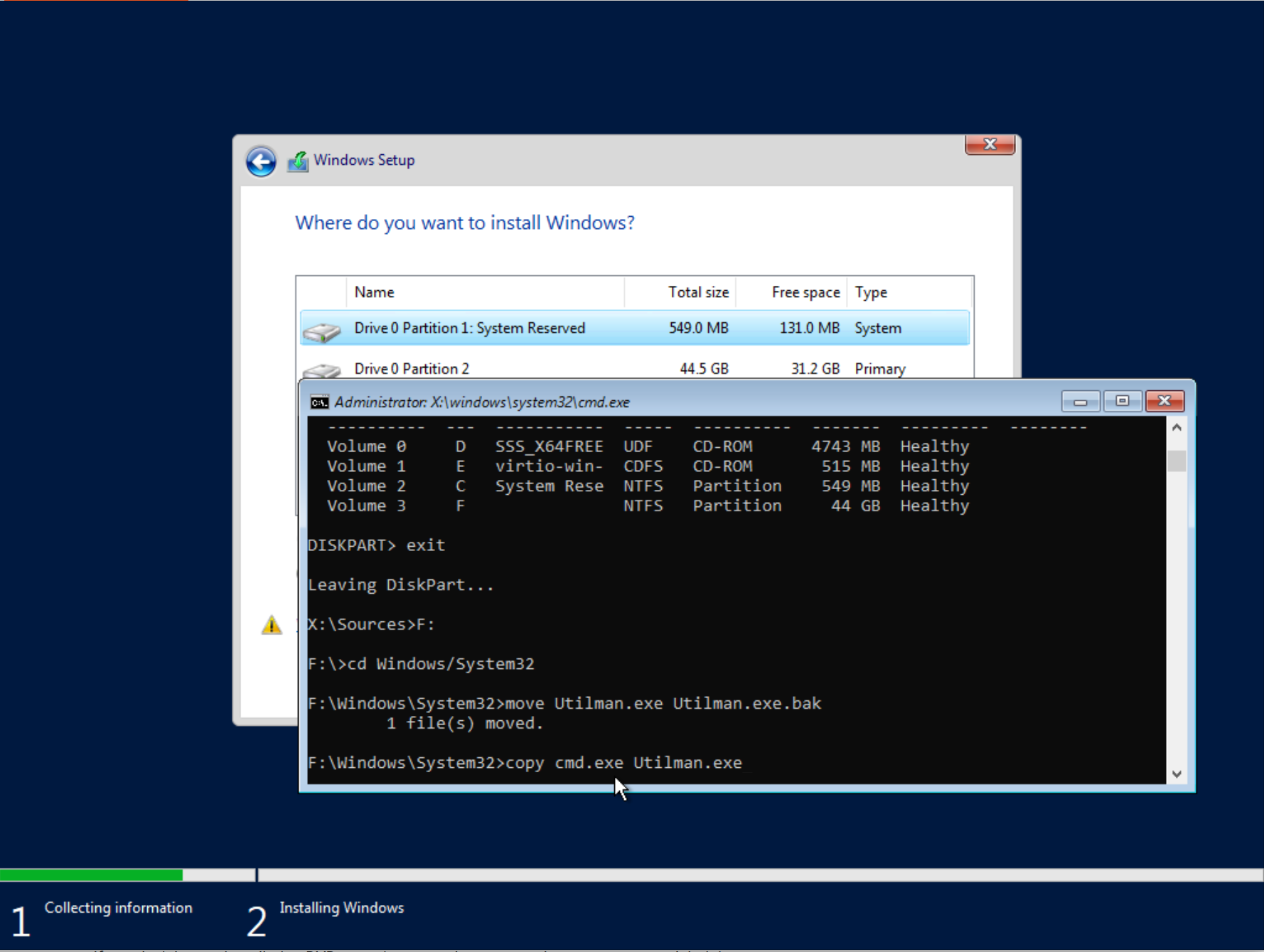
Task: Go back using the blue arrow button
Action: click(261, 161)
